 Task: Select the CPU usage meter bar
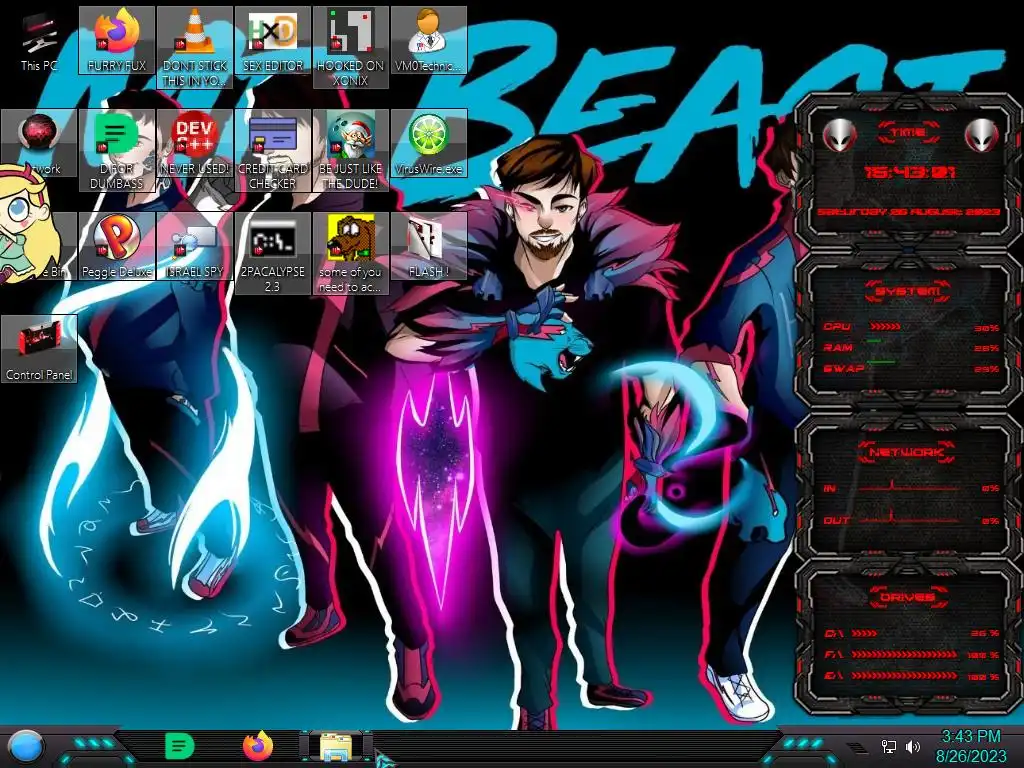tap(885, 327)
